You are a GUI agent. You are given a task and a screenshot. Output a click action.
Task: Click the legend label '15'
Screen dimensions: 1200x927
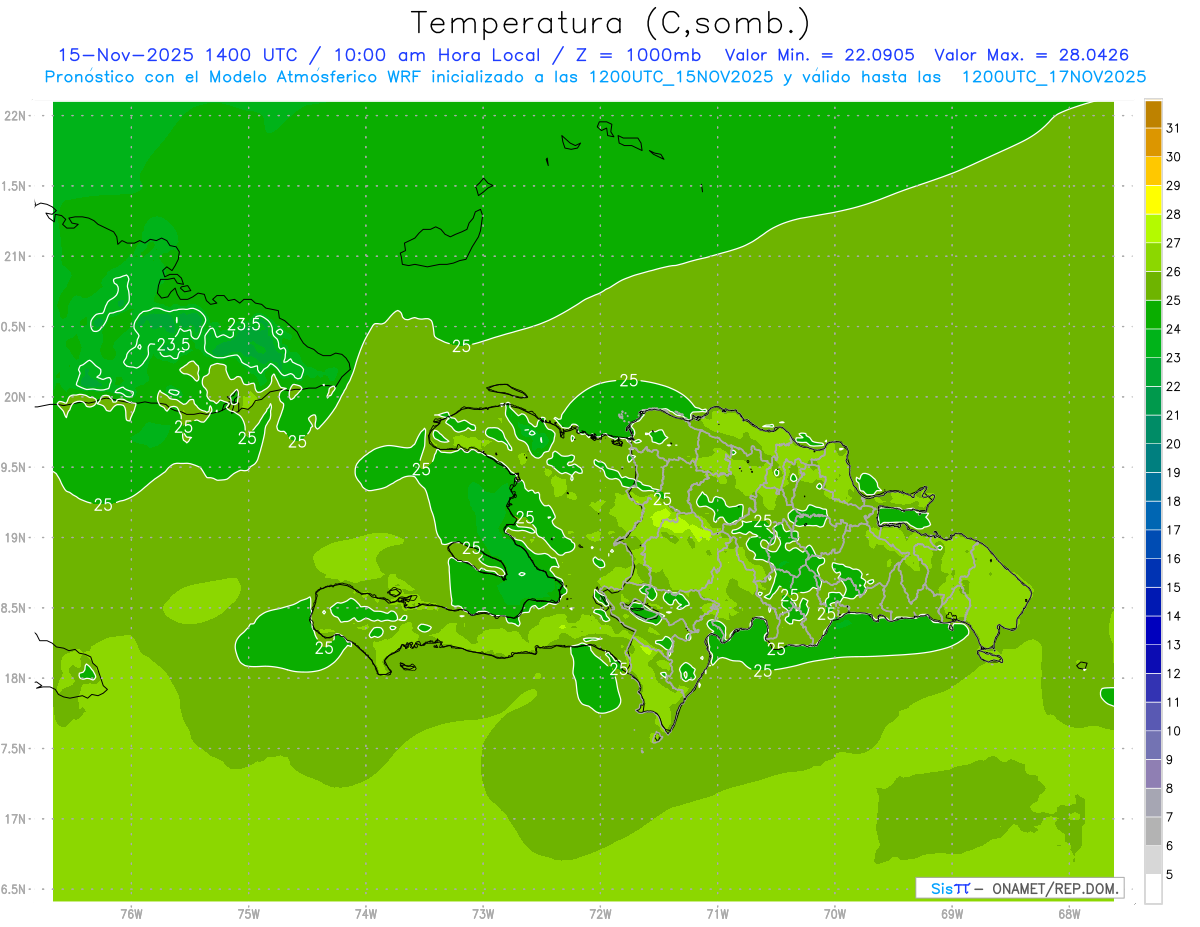click(1173, 587)
